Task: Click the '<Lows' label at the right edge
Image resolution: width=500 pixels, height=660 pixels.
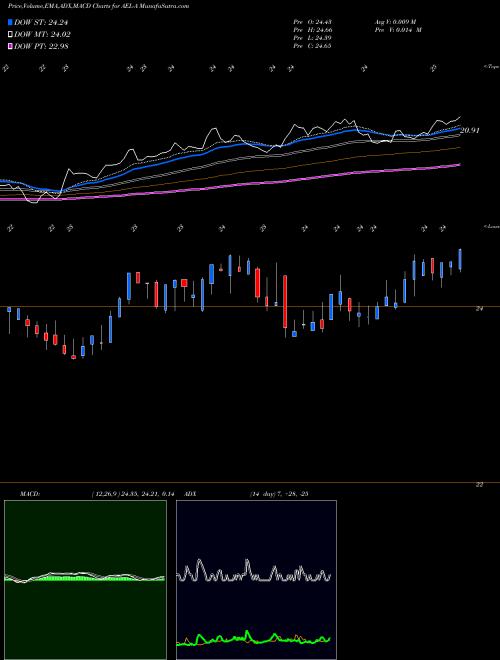Action: 491,226
